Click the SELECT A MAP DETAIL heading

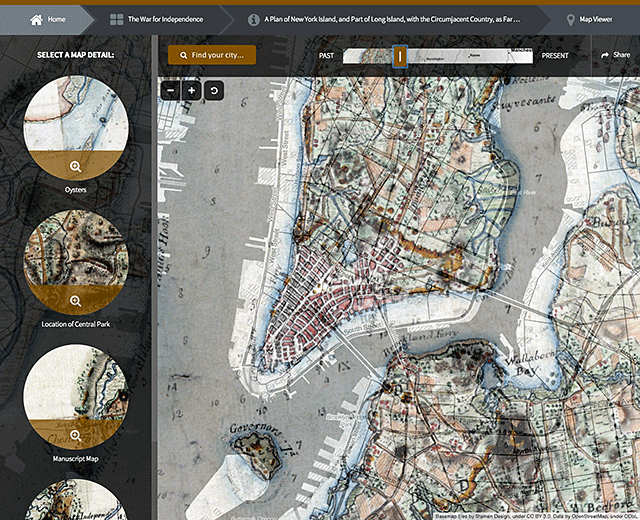[76, 55]
